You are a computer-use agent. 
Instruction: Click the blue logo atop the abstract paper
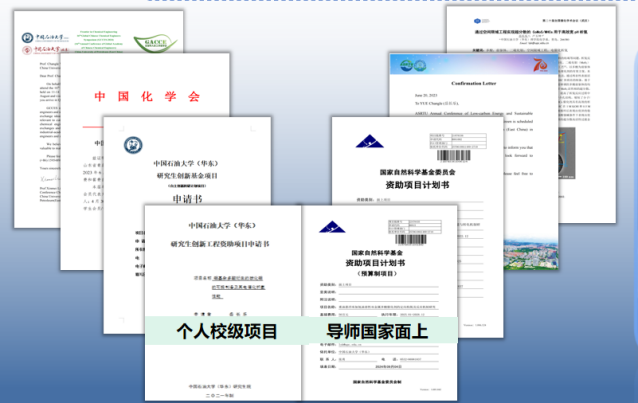tap(478, 21)
